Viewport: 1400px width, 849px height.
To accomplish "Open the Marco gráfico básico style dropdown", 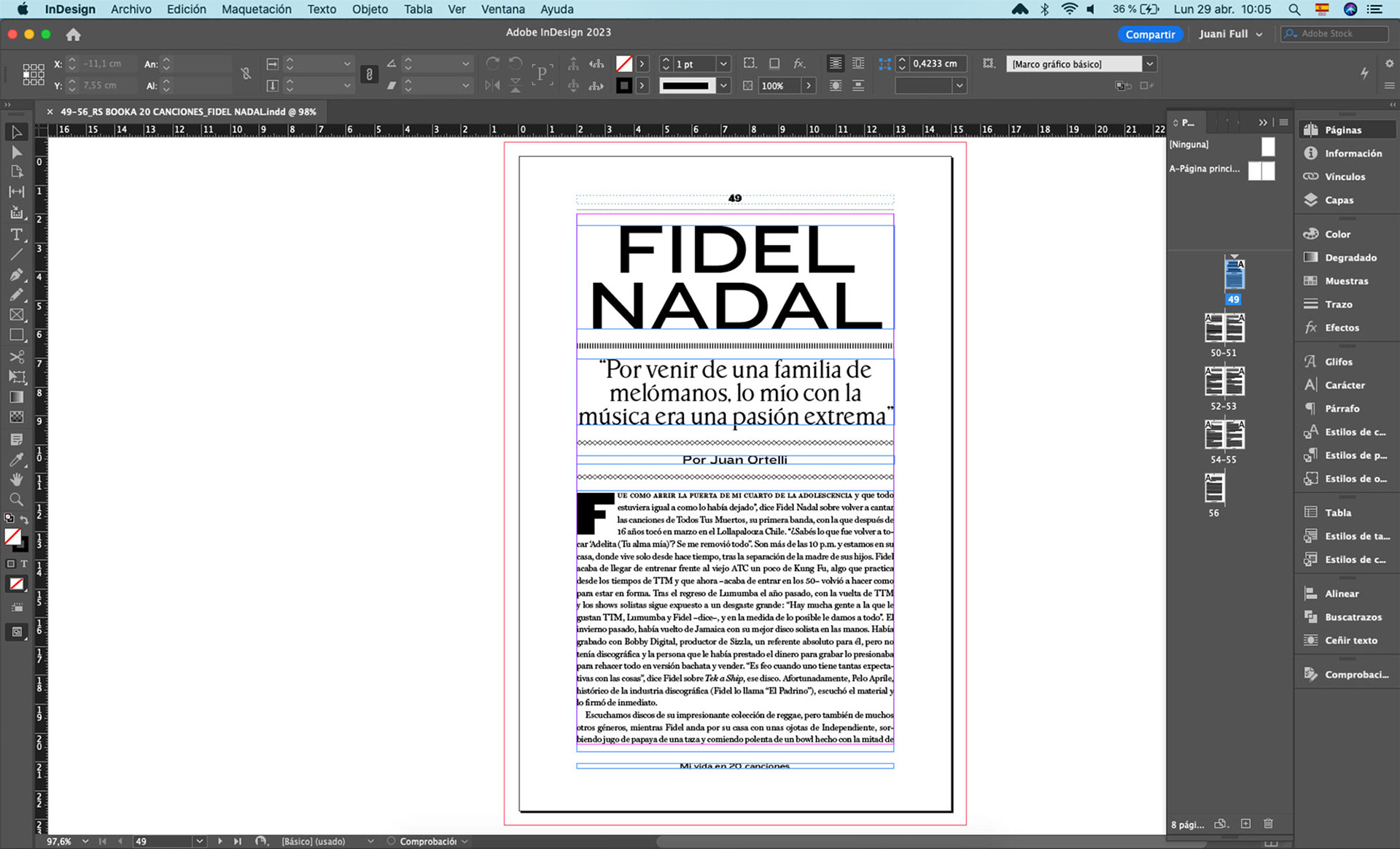I will pos(1149,64).
